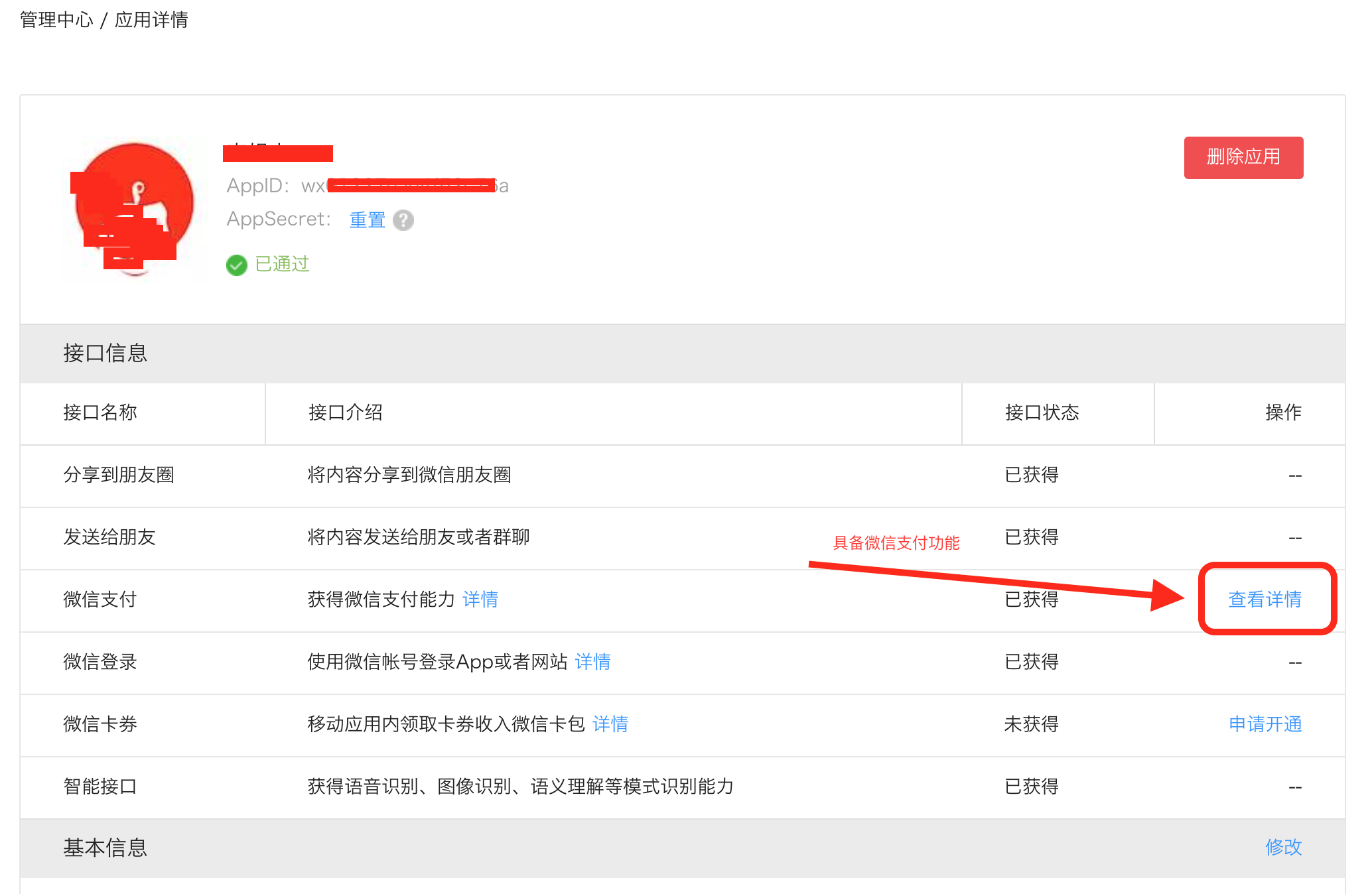Click 修改 link in 基本信息 header
The height and width of the screenshot is (894, 1372).
[1283, 847]
